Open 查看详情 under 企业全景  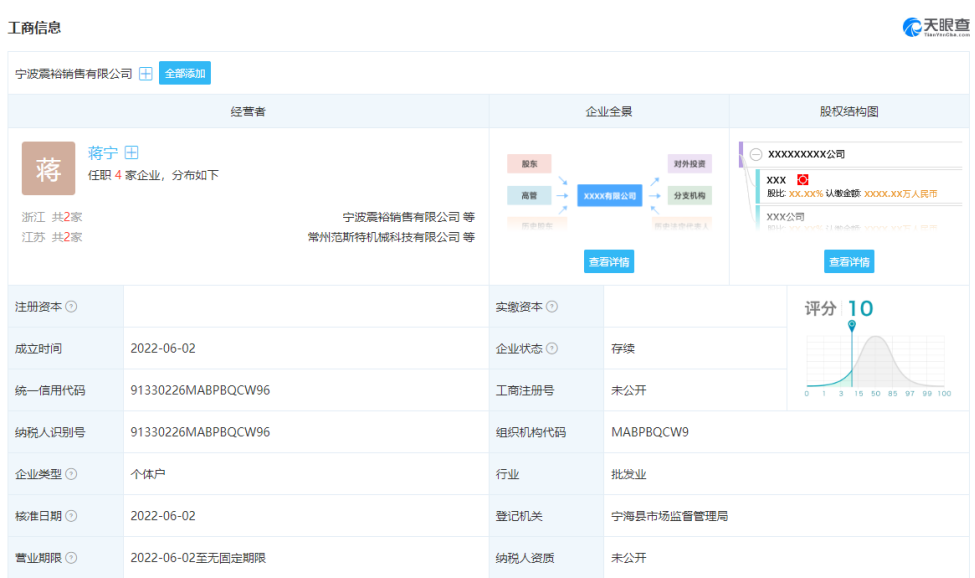point(609,262)
